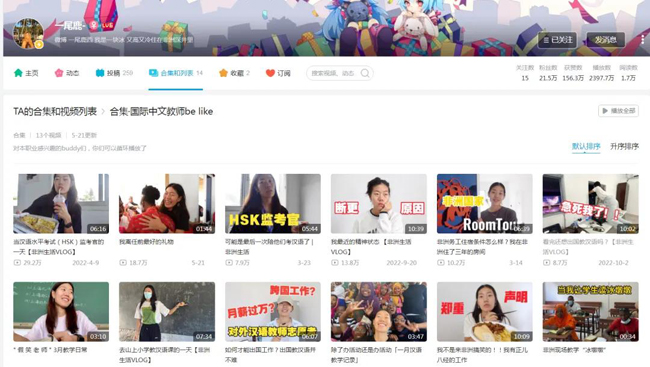650x367 pixels.
Task: Click TA的合集和视频列表 breadcrumb link
Action: pyautogui.click(x=55, y=111)
